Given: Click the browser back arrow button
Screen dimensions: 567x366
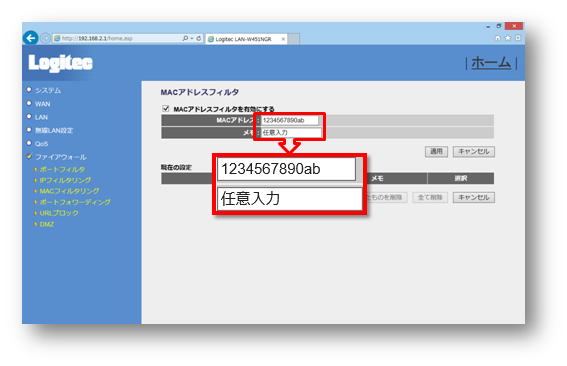Looking at the screenshot, I should [30, 38].
